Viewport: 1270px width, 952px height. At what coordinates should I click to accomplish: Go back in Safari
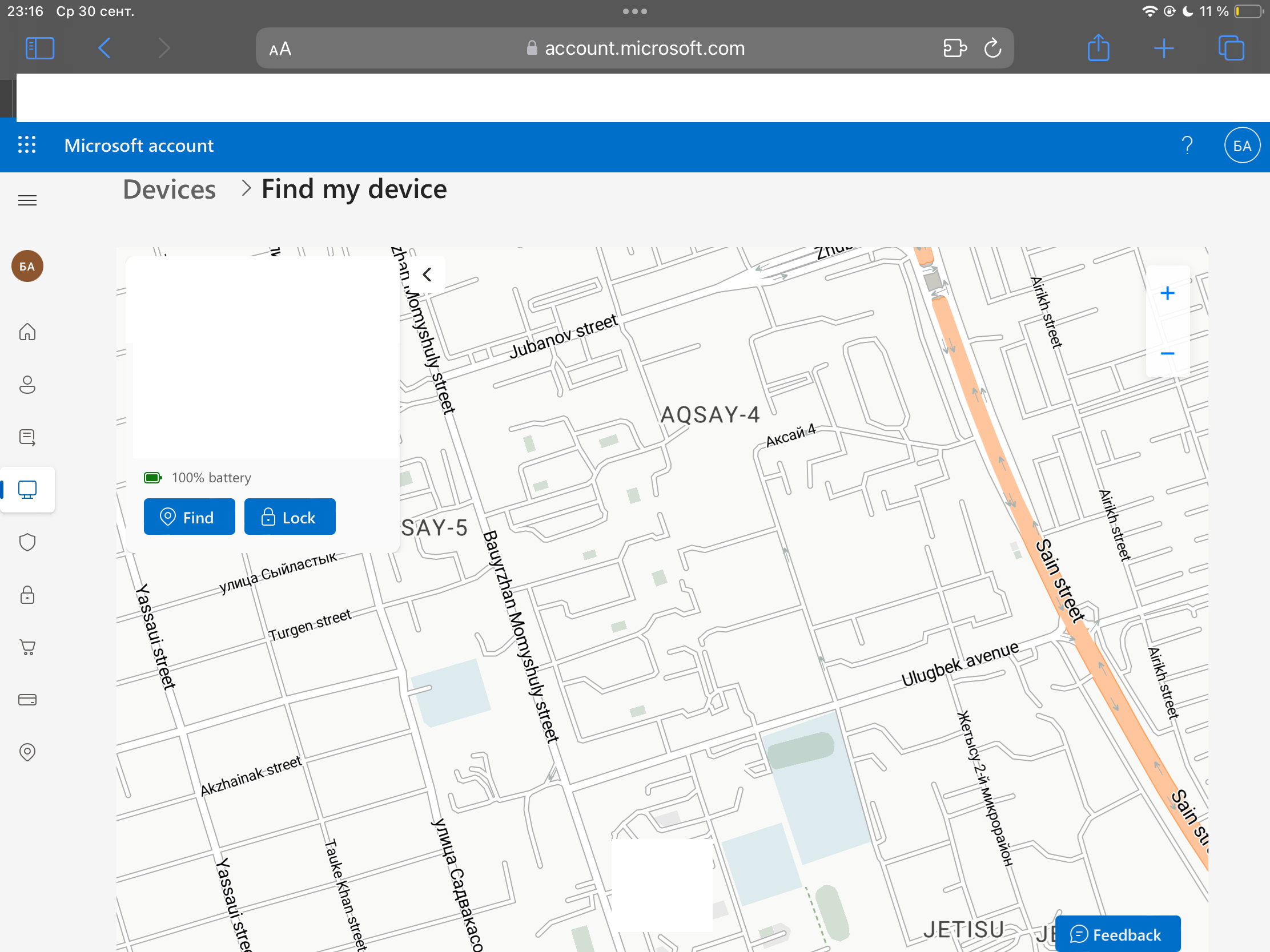click(x=104, y=48)
